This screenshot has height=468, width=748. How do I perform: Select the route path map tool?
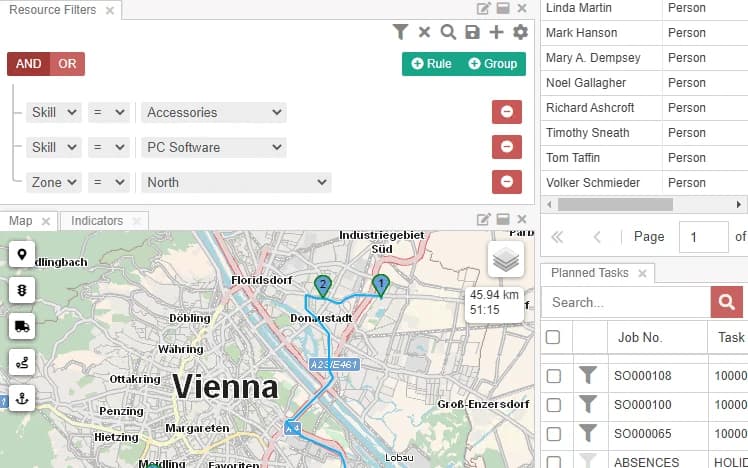pos(22,363)
